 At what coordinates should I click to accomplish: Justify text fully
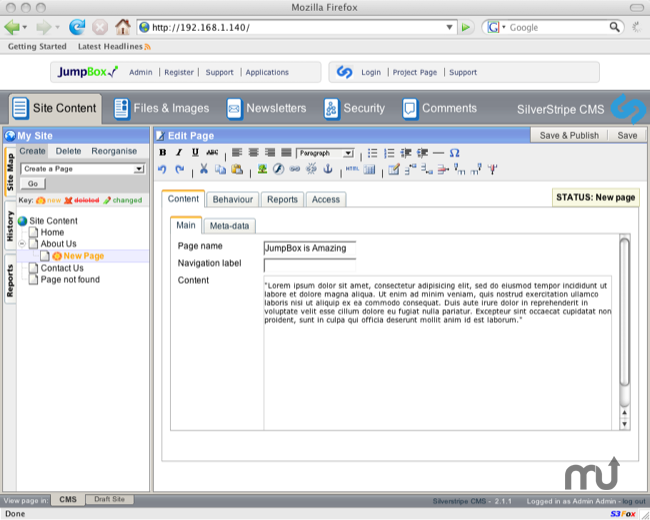(x=286, y=153)
